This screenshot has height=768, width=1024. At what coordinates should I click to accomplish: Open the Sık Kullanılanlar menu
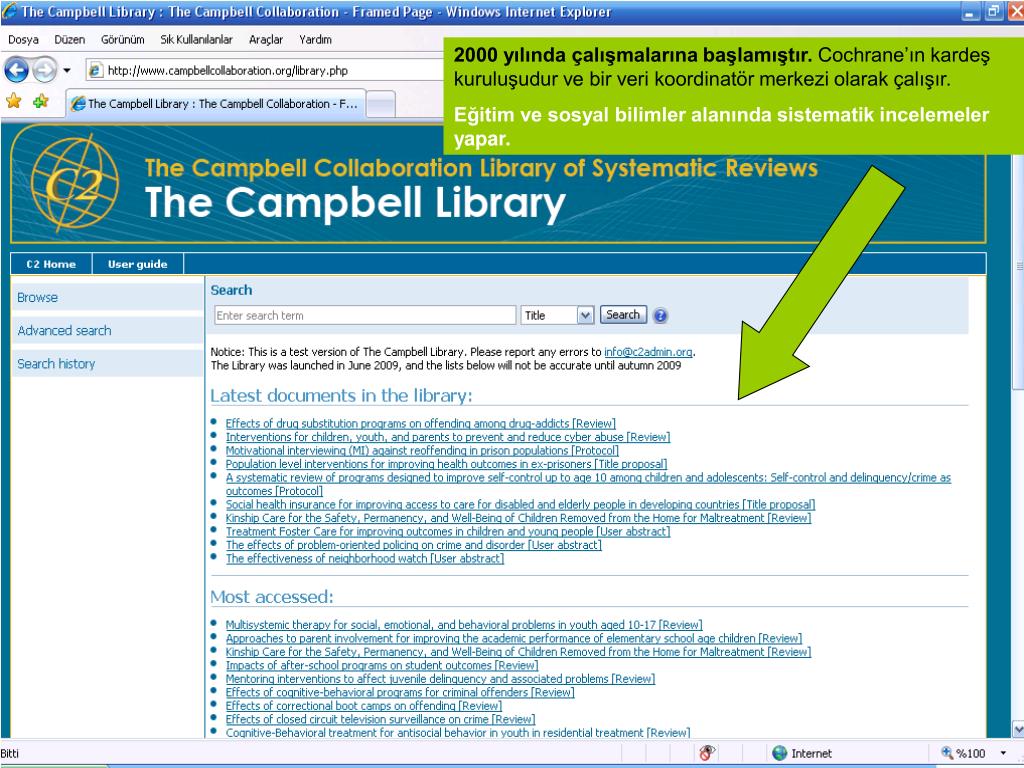pos(197,40)
